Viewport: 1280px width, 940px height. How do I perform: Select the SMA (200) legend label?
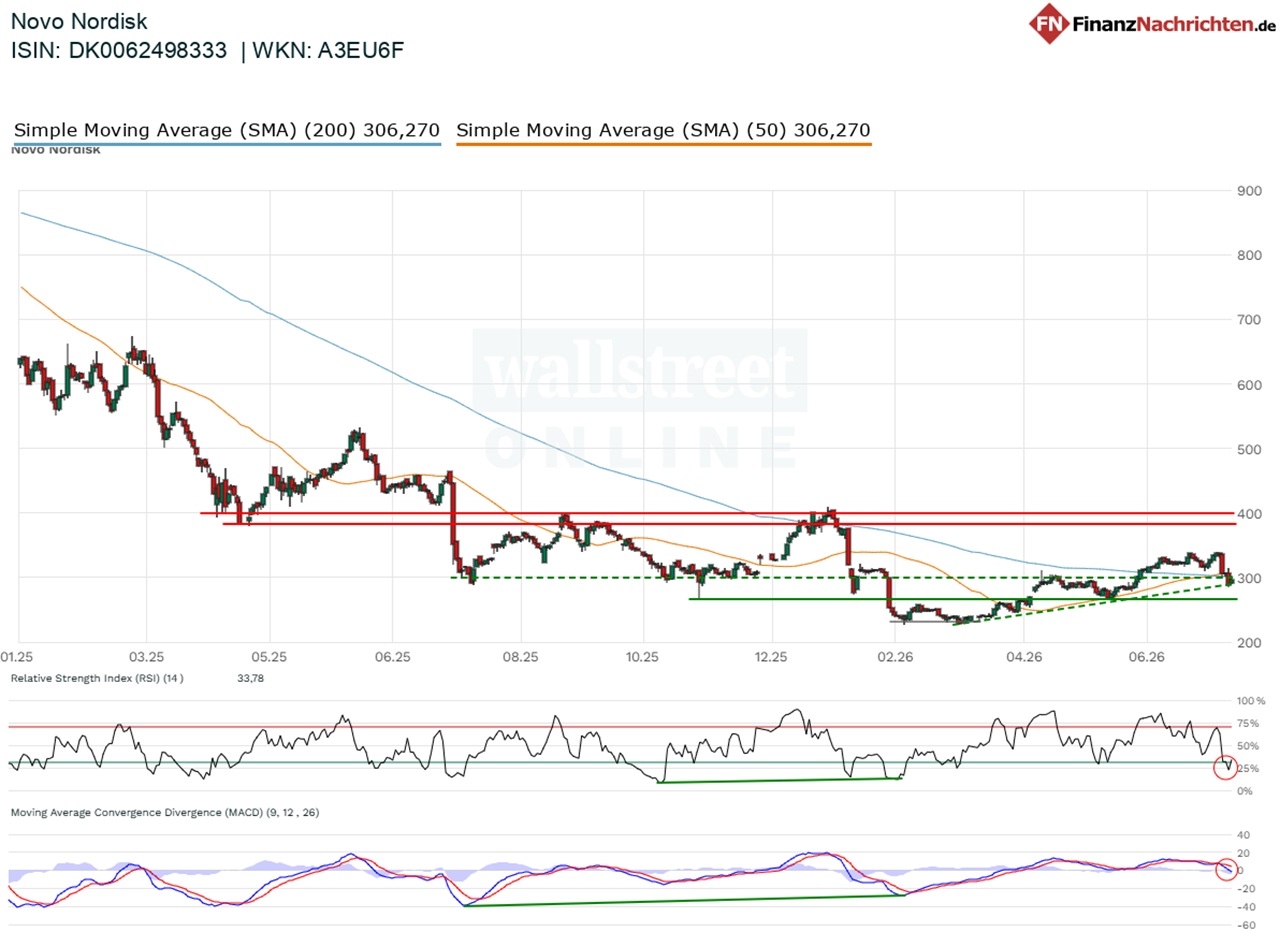tap(227, 130)
